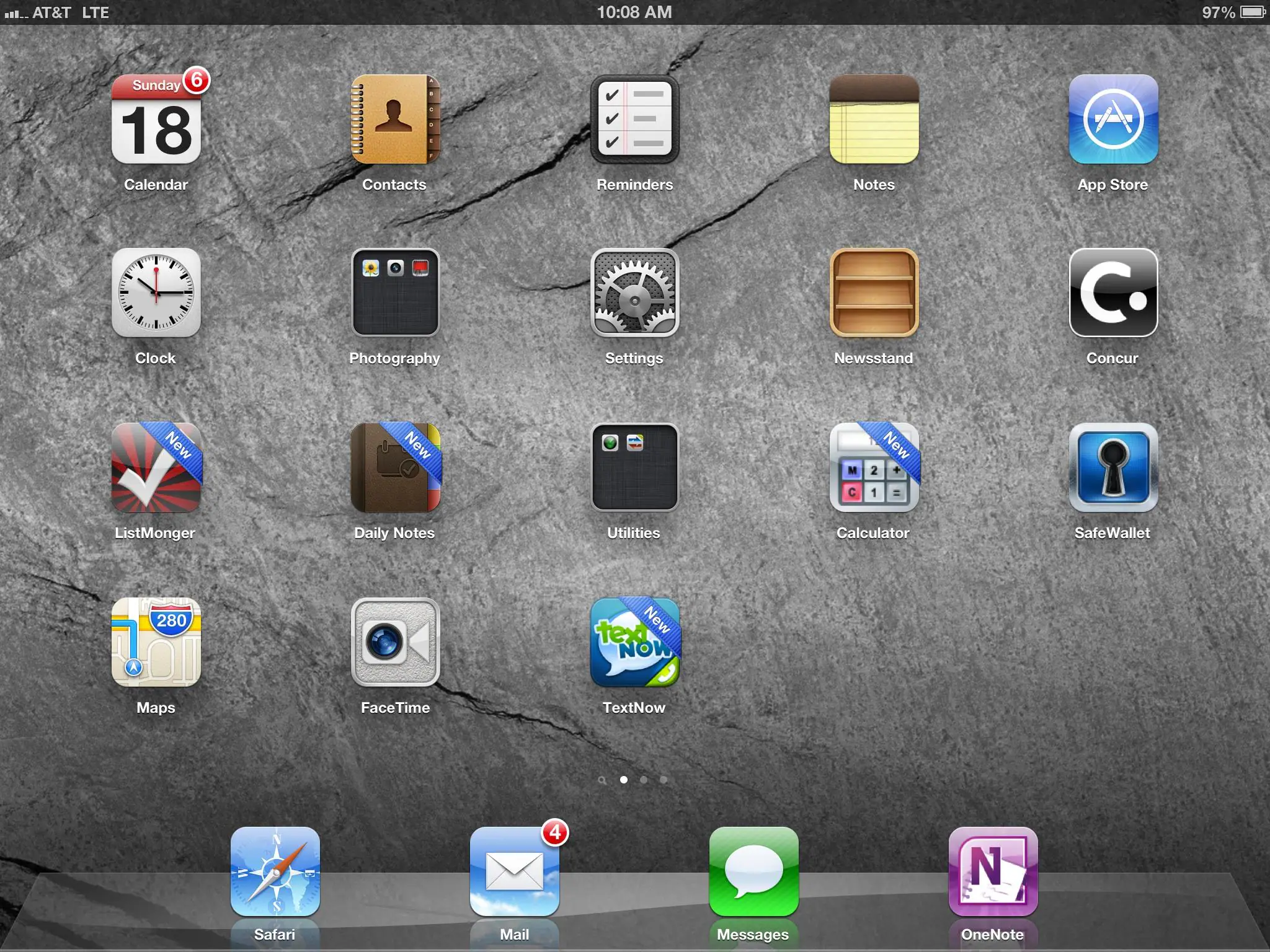Open Mail in the dock

514,872
